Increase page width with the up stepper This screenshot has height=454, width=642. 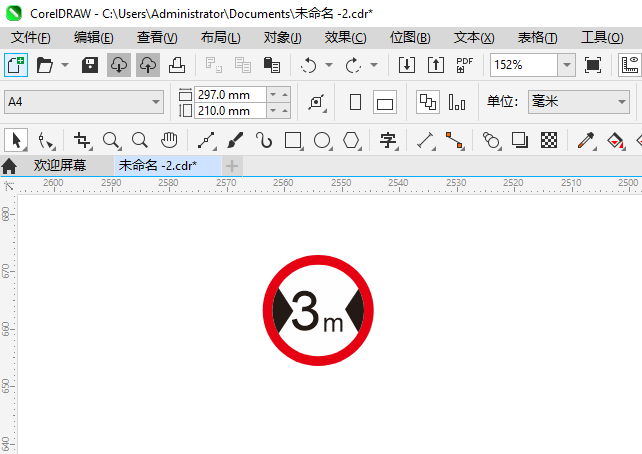[285, 95]
